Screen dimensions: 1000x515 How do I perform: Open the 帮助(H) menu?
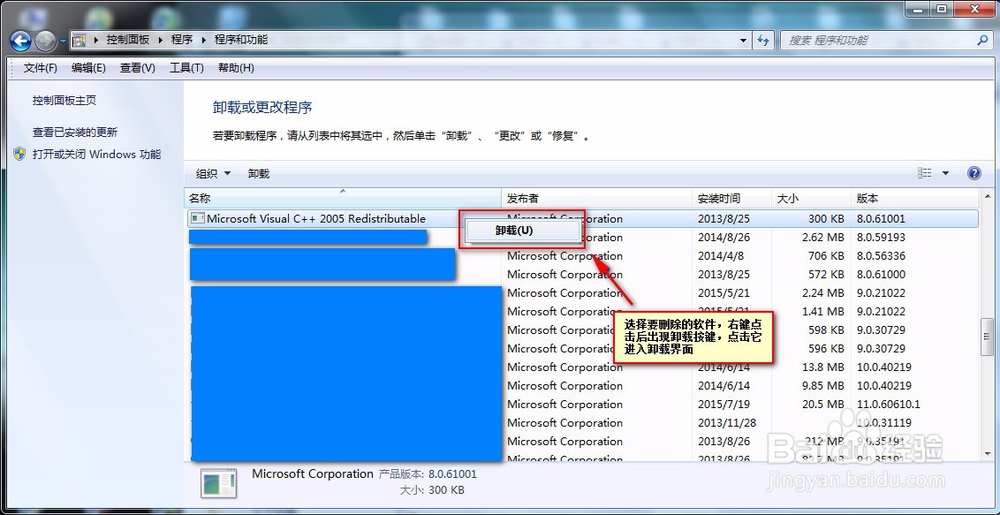pos(236,68)
